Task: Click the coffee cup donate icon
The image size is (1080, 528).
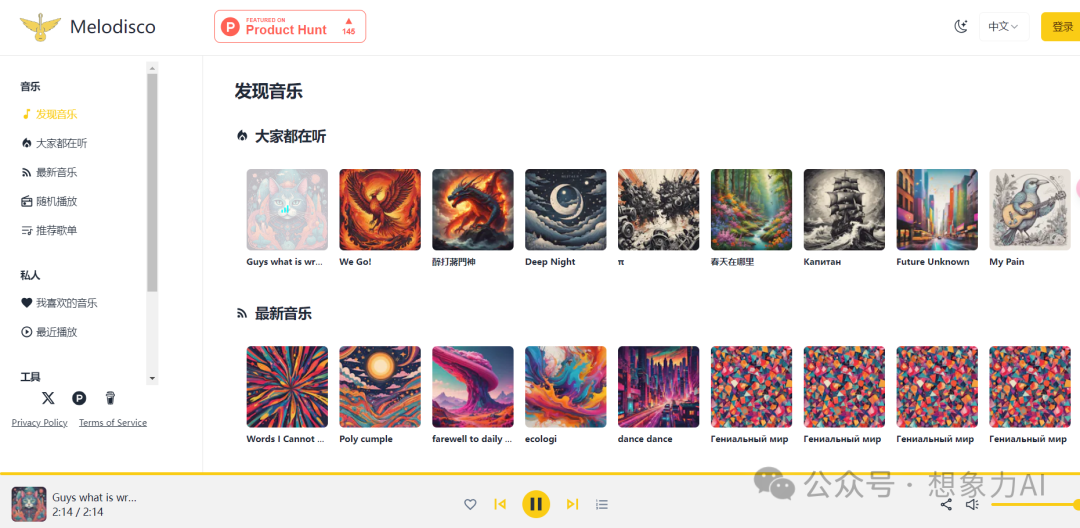Action: [x=110, y=398]
